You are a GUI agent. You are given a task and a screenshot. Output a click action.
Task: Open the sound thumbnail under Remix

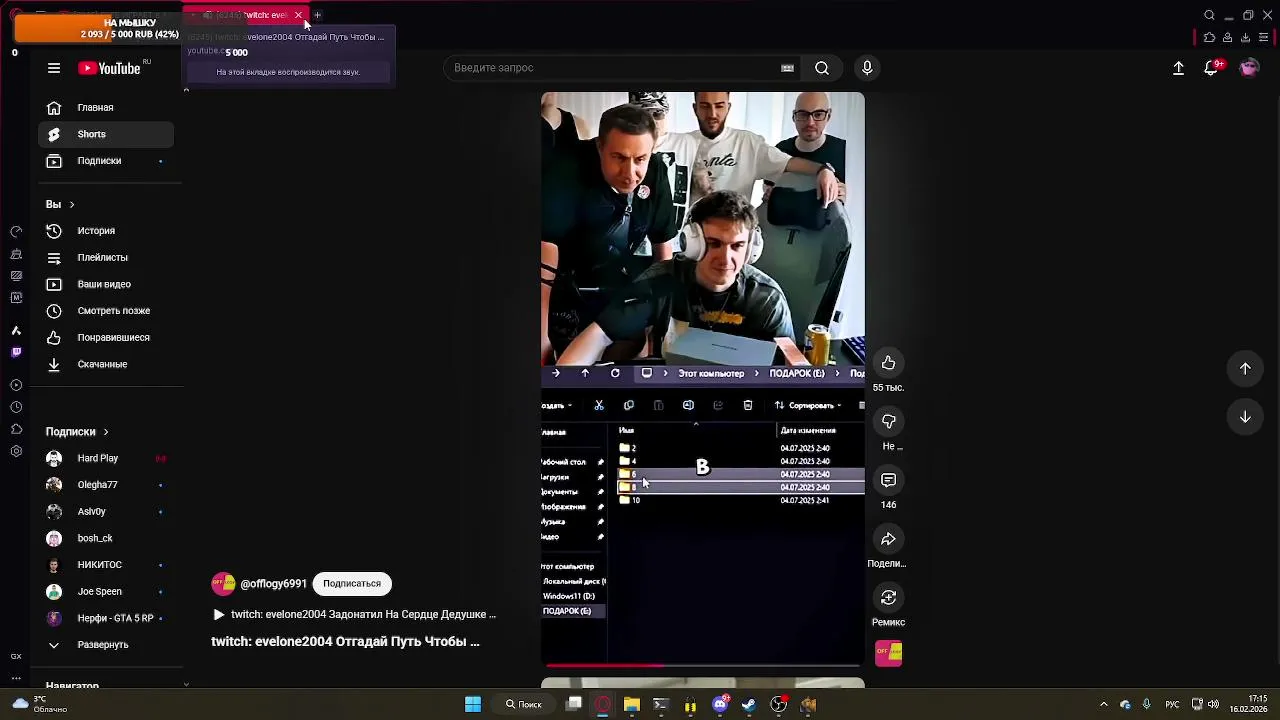(x=888, y=654)
